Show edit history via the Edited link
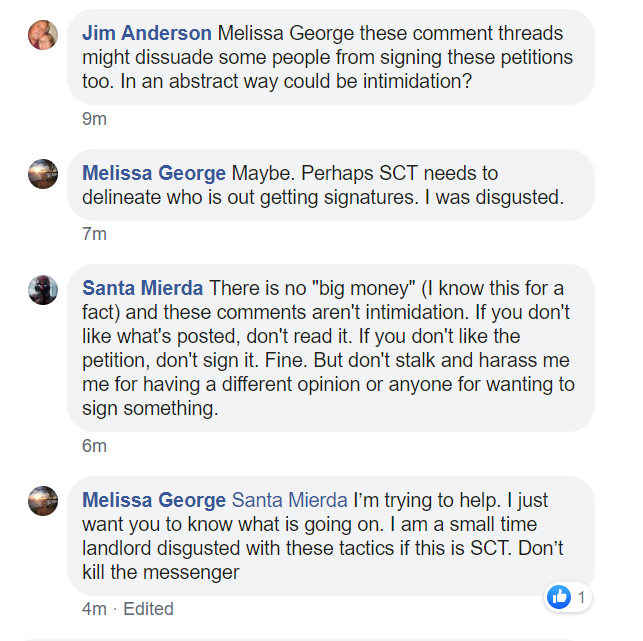 tap(148, 609)
